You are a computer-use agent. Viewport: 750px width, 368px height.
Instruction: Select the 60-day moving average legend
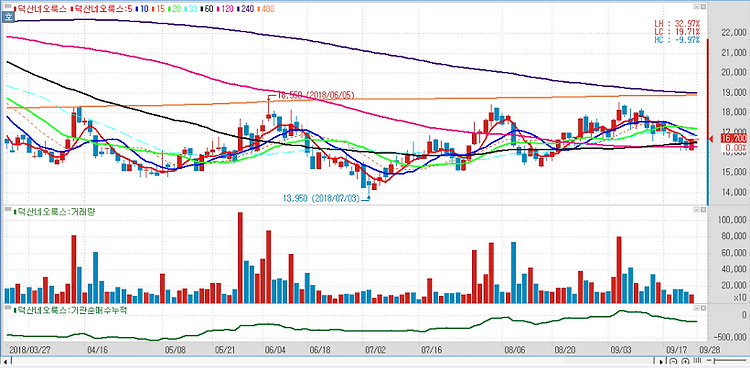click(x=207, y=9)
